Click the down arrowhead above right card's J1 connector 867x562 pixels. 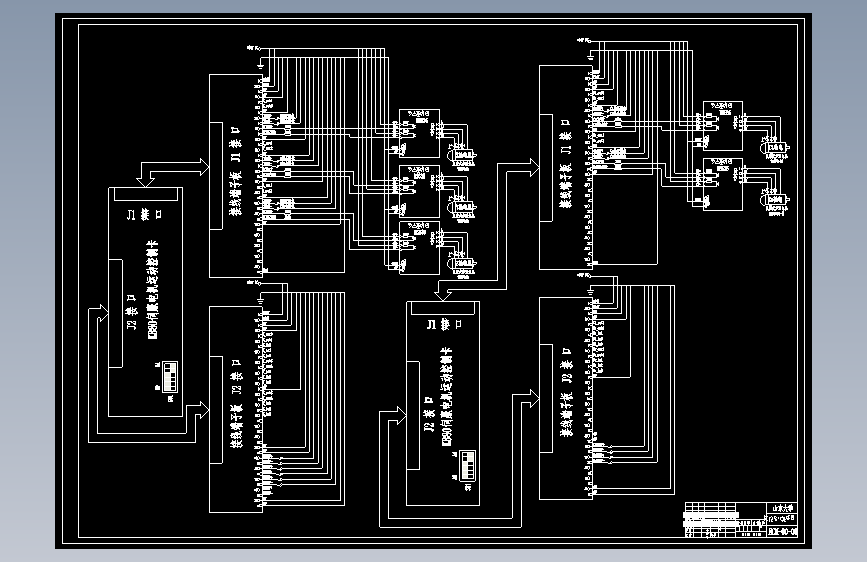[x=443, y=296]
